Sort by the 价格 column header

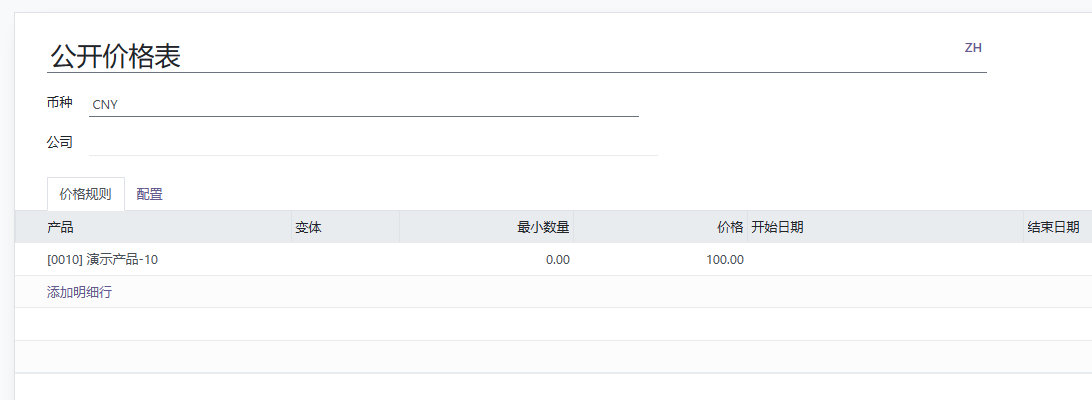pos(660,227)
